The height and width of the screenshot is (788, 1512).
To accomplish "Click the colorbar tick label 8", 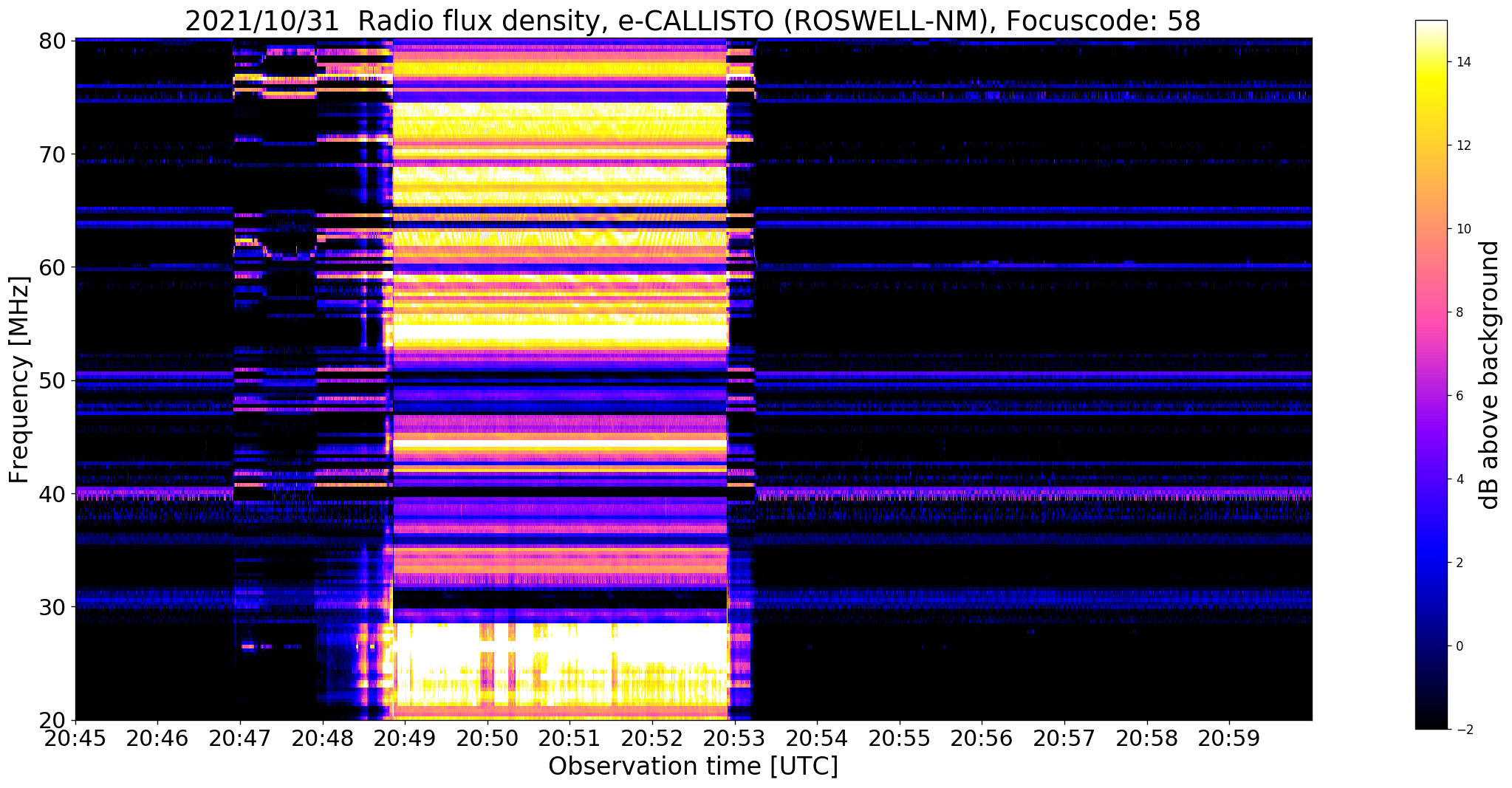I will (x=1459, y=312).
